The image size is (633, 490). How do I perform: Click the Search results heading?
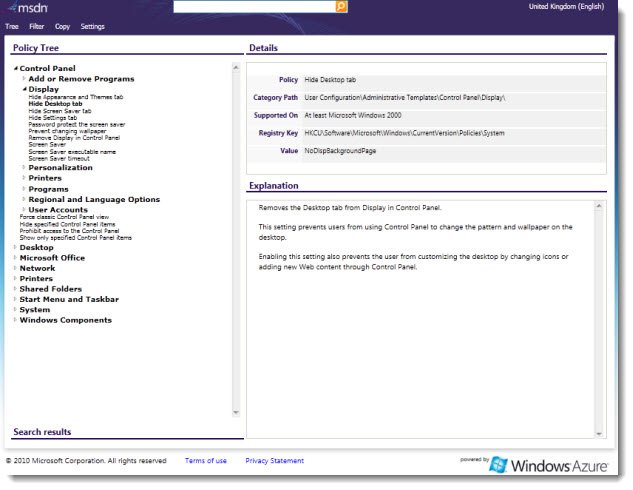(42, 431)
